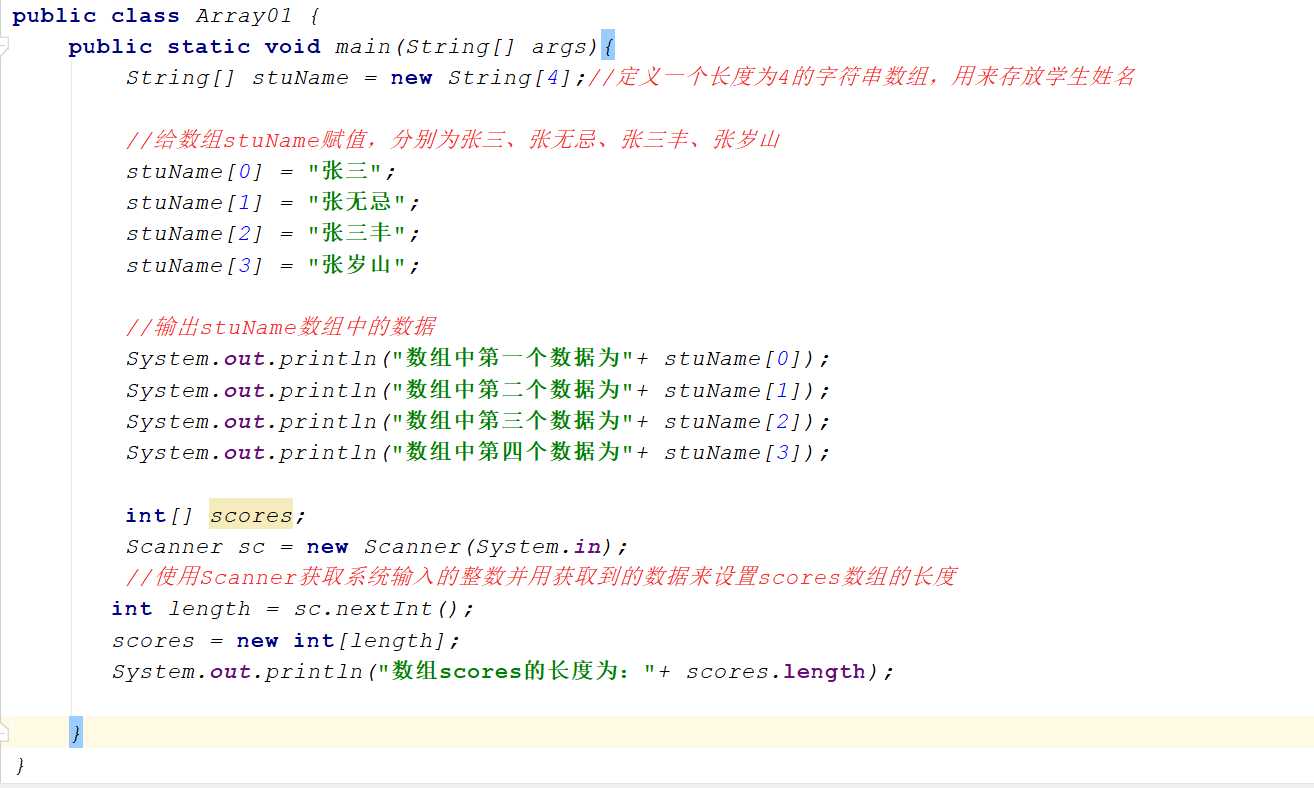Click the highlighted scores variable declaration
This screenshot has width=1314, height=788.
tap(251, 516)
